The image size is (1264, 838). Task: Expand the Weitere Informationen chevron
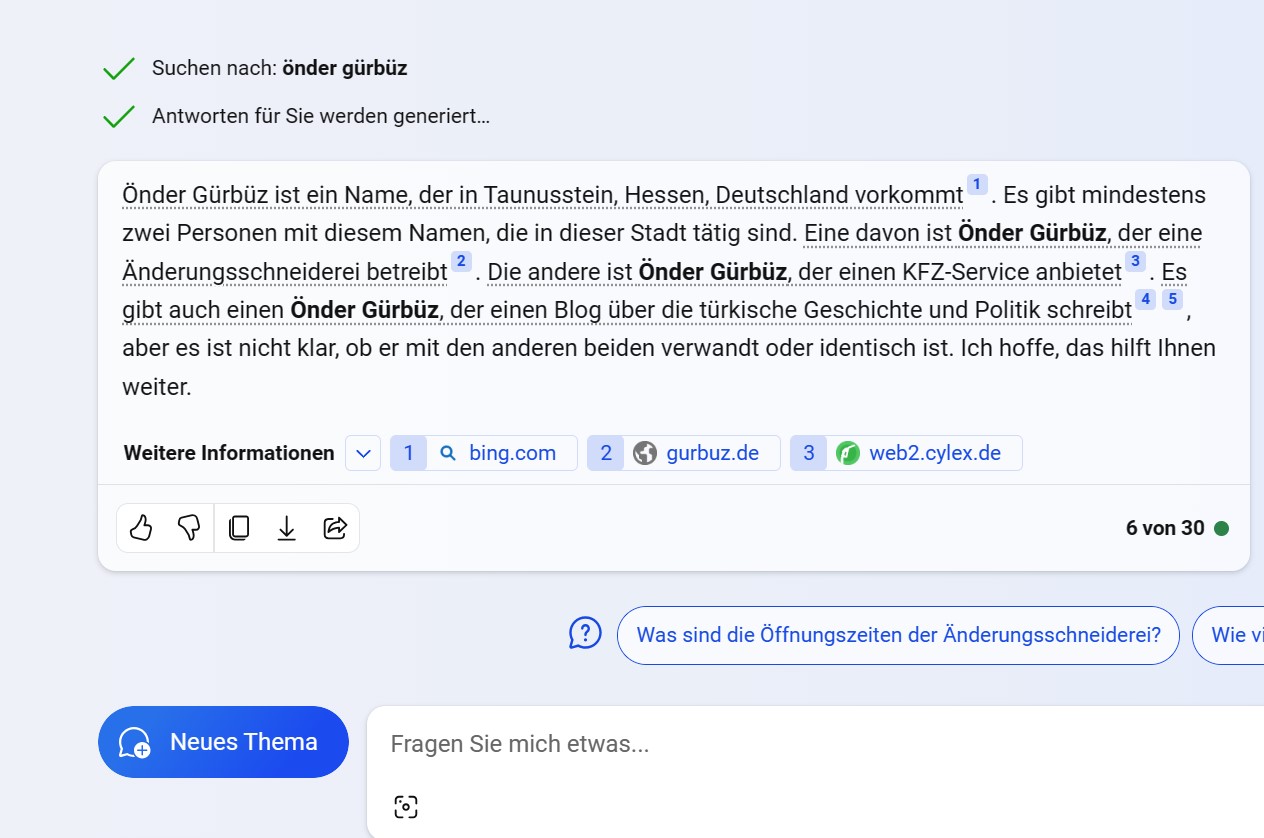[x=363, y=453]
